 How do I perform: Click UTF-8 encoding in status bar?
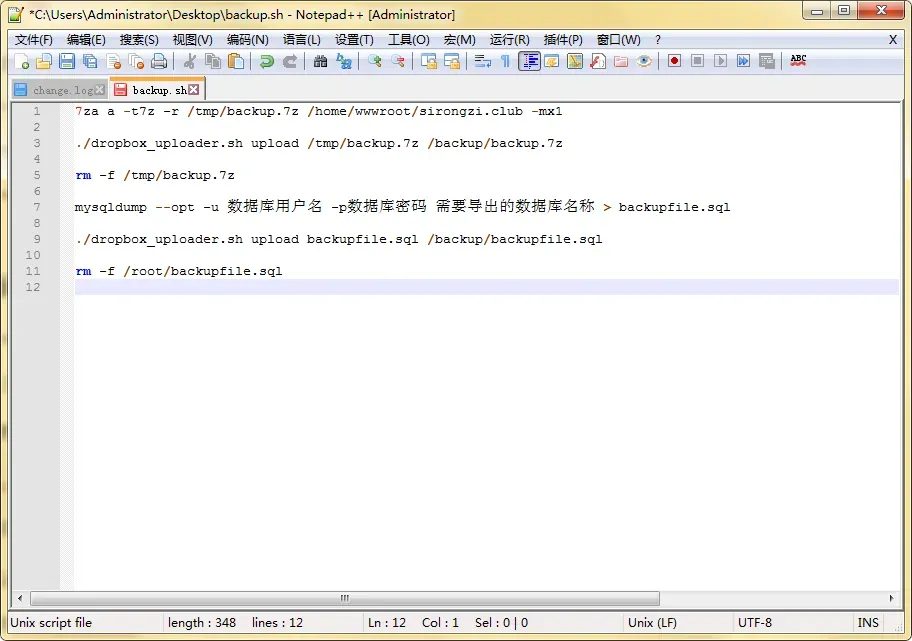[754, 622]
